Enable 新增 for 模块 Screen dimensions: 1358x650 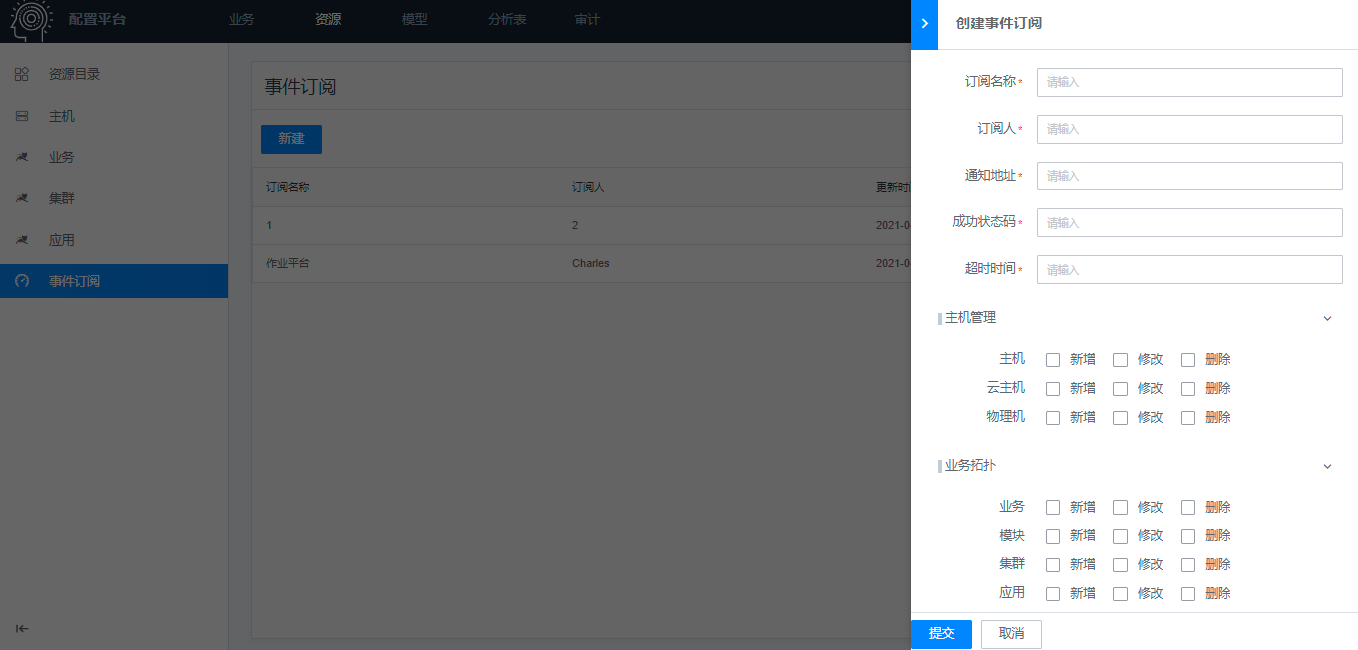click(1053, 536)
